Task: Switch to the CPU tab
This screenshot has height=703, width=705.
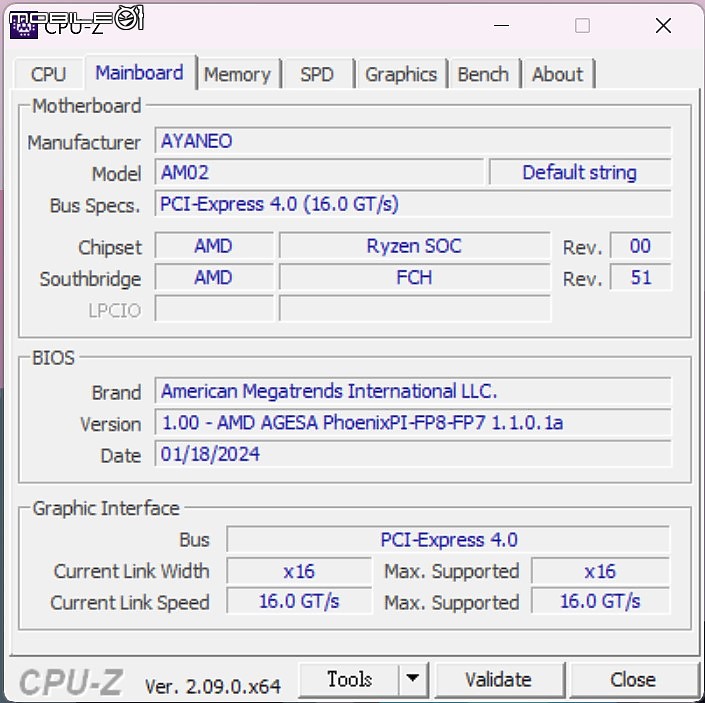Action: point(49,74)
